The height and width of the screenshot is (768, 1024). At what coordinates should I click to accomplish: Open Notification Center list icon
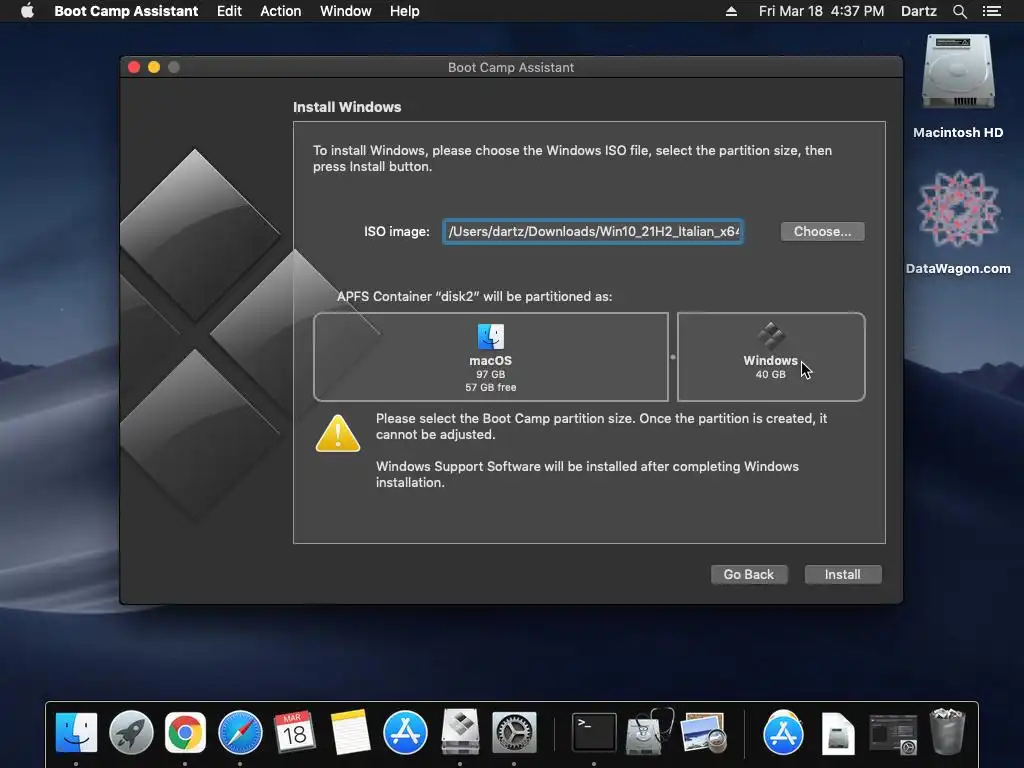point(991,11)
